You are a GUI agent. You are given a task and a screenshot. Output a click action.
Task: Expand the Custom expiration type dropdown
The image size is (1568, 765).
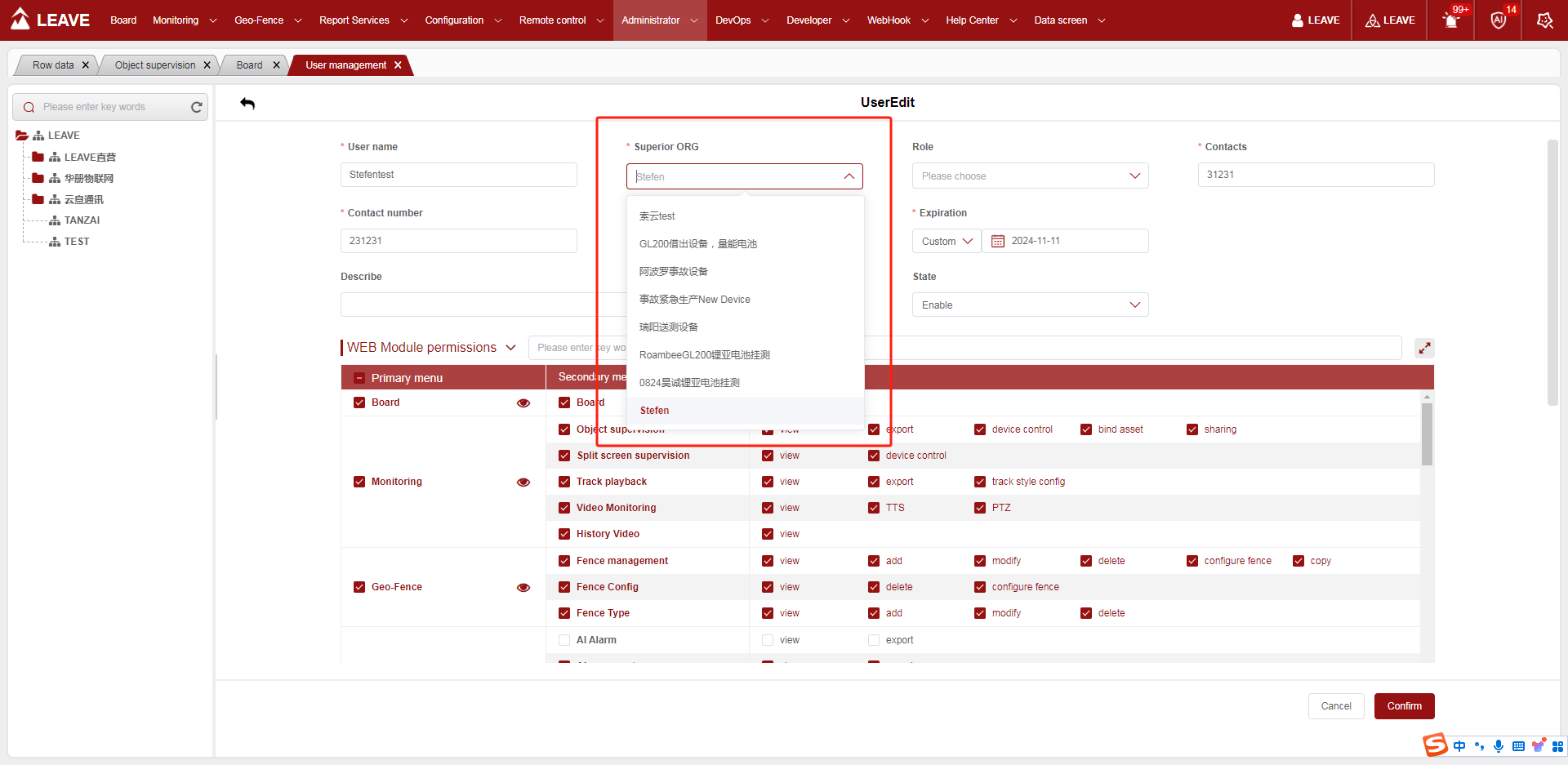pyautogui.click(x=947, y=242)
